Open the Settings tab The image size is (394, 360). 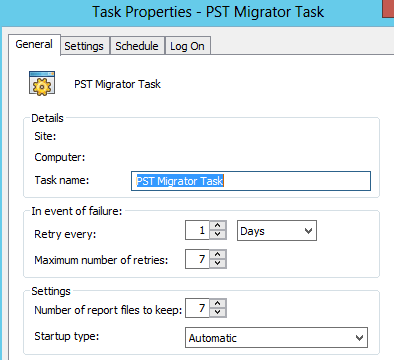84,46
